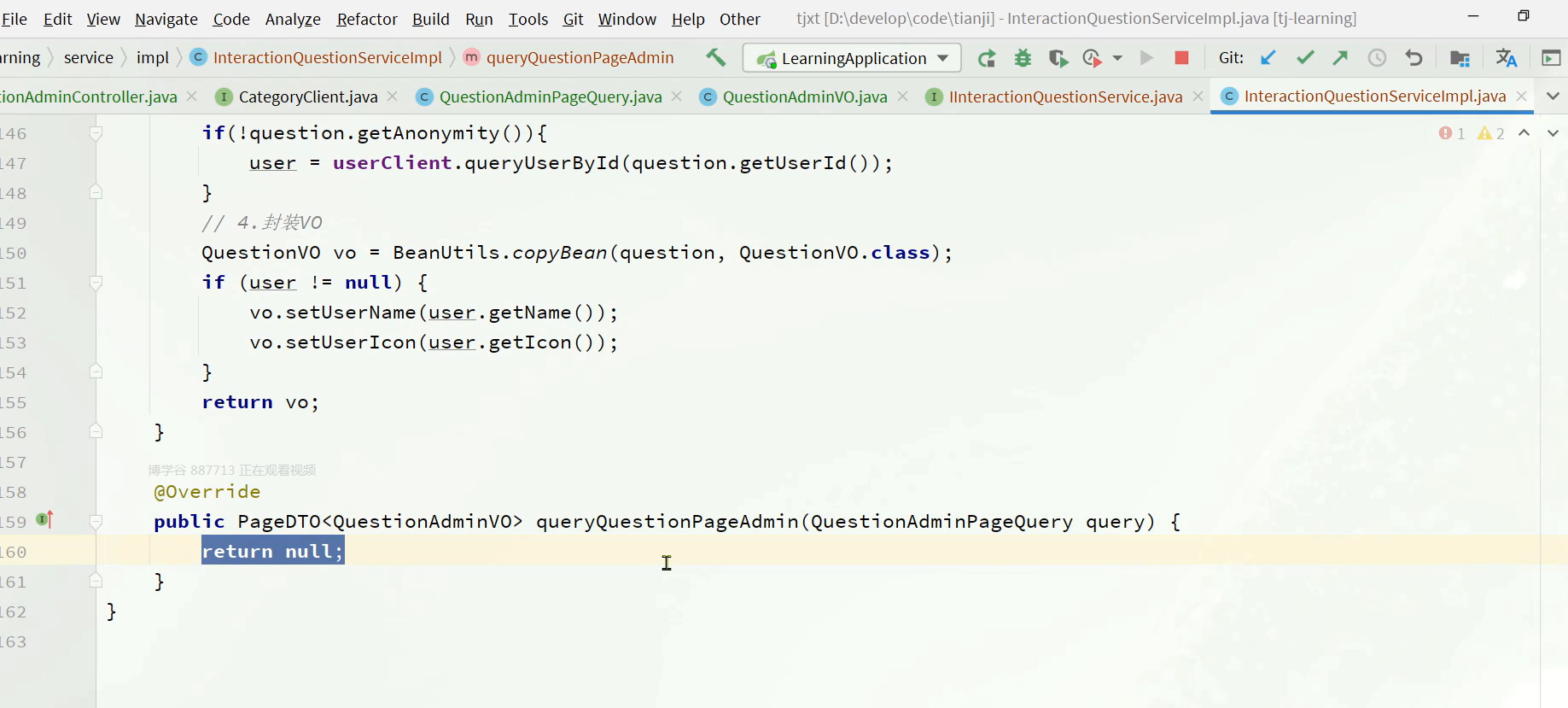The height and width of the screenshot is (708, 1568).
Task: Switch to QuestionAdminPageQuery.java tab
Action: coord(551,97)
